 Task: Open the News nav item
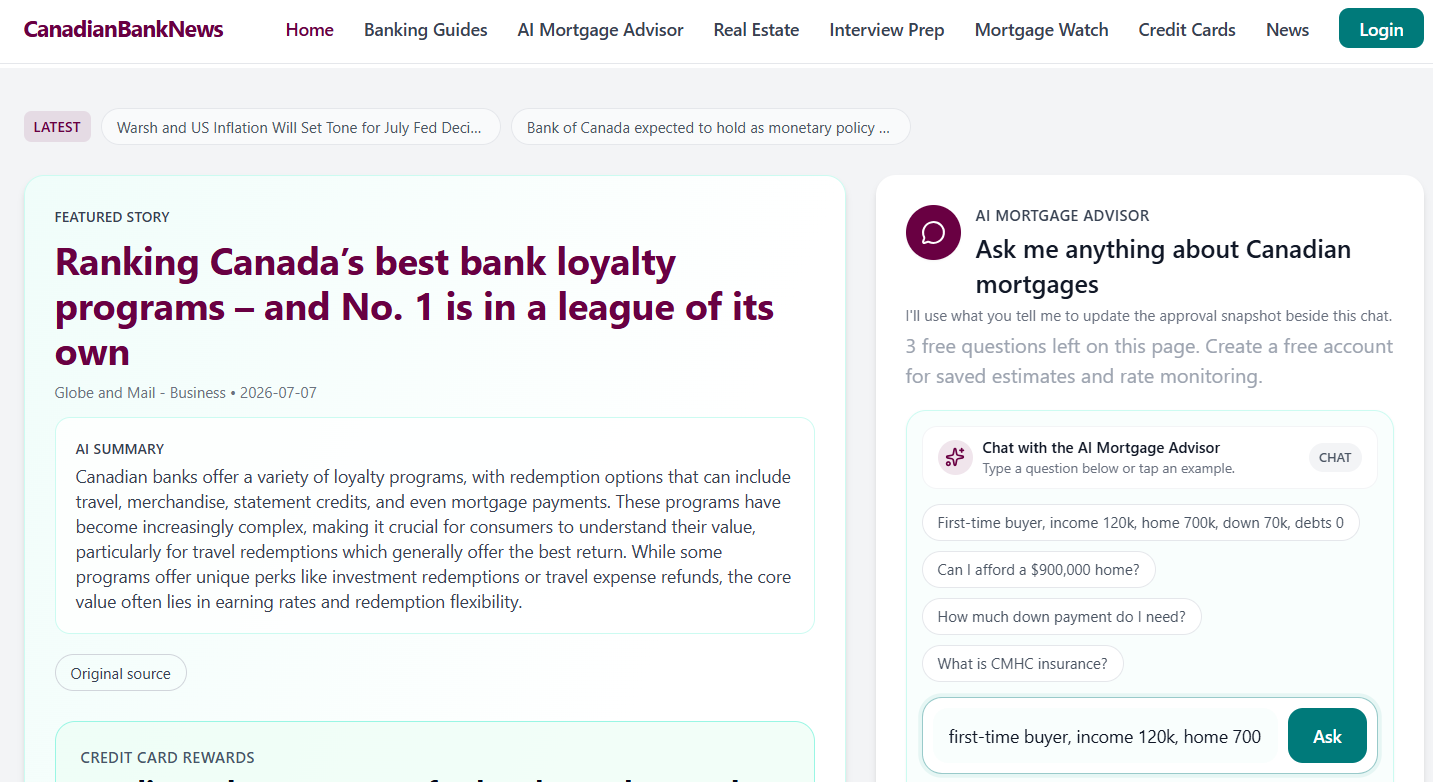point(1287,30)
